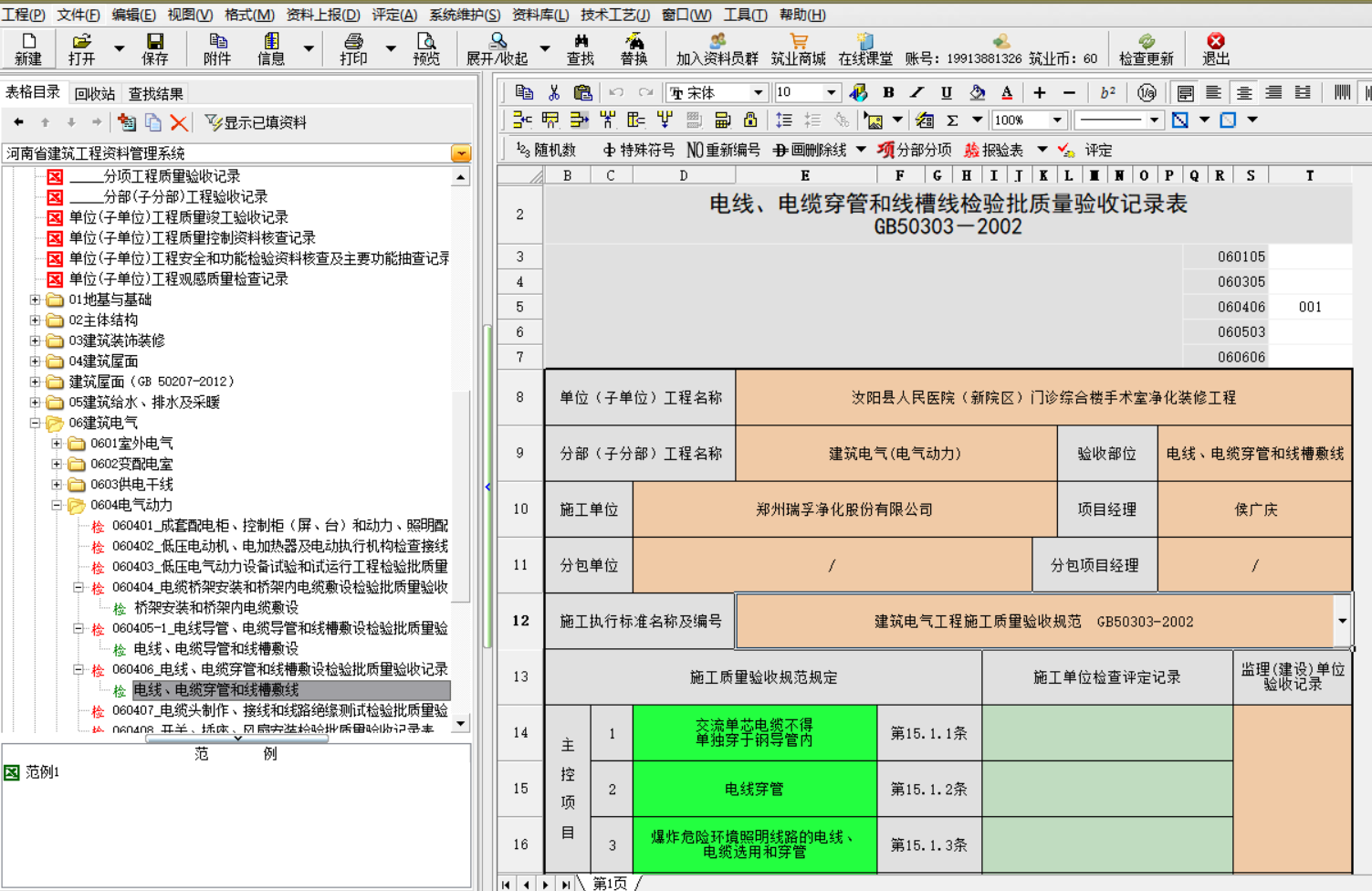Image resolution: width=1372 pixels, height=891 pixels.
Task: Click the 保存 (Save) toolbar icon
Action: [x=155, y=48]
